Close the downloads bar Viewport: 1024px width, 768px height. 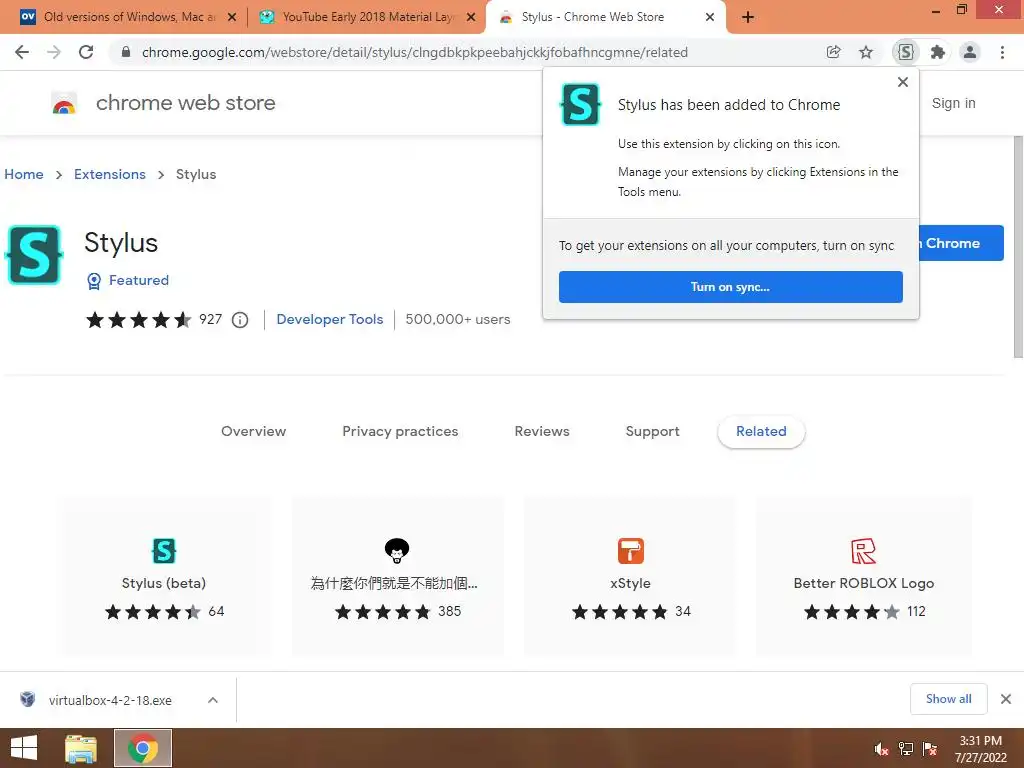click(x=1006, y=699)
